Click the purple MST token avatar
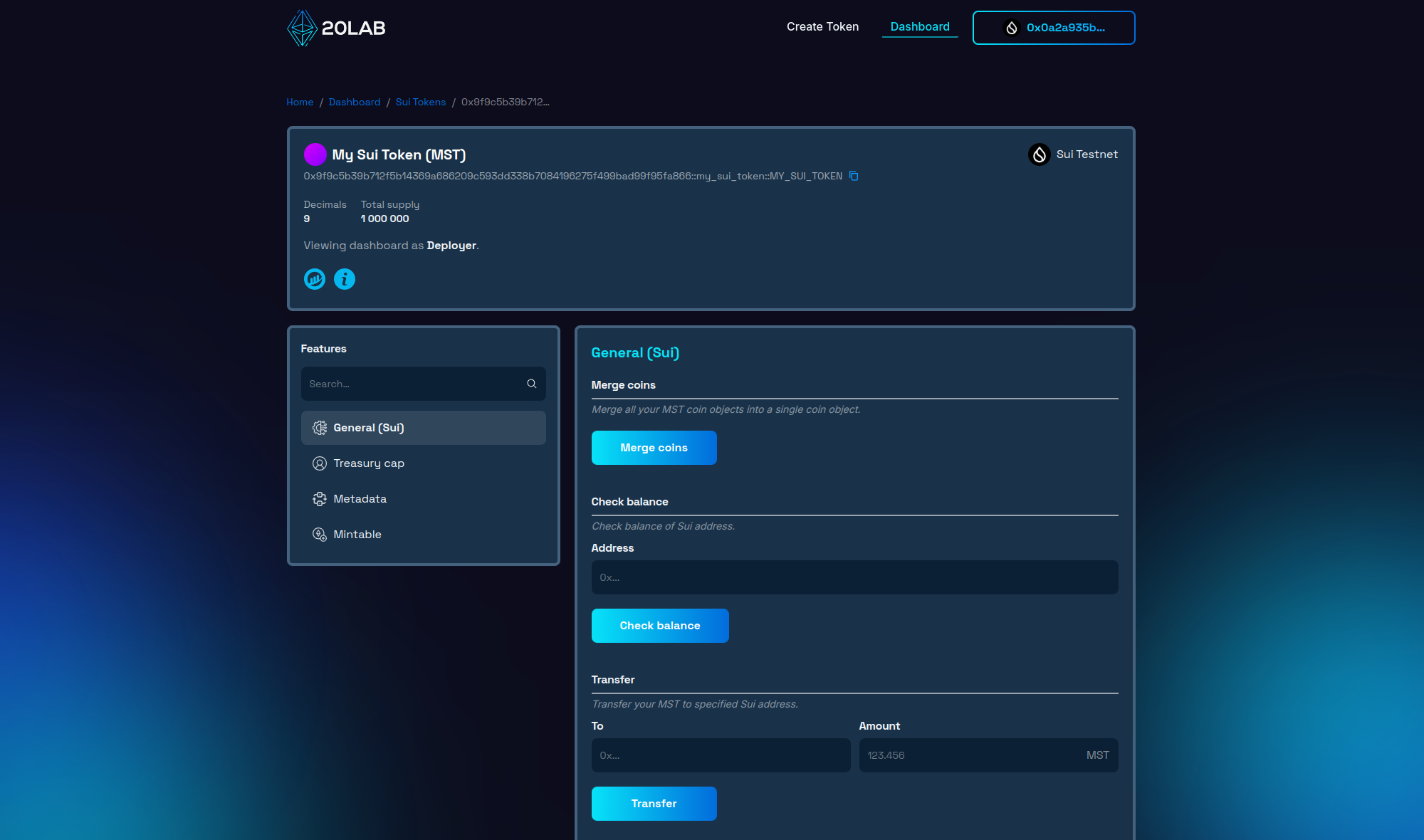Viewport: 1424px width, 840px height. (315, 154)
